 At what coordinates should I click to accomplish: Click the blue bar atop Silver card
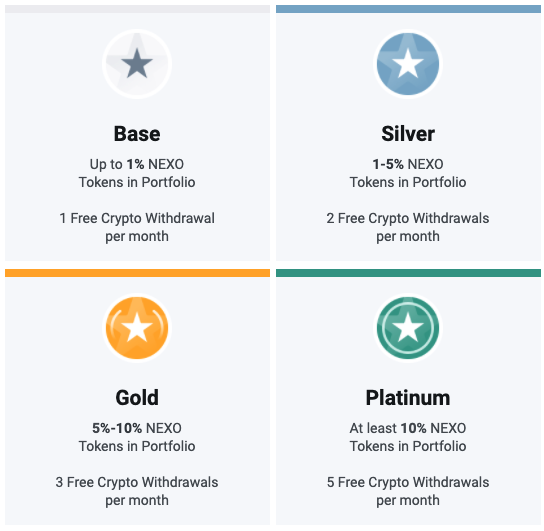pyautogui.click(x=408, y=9)
